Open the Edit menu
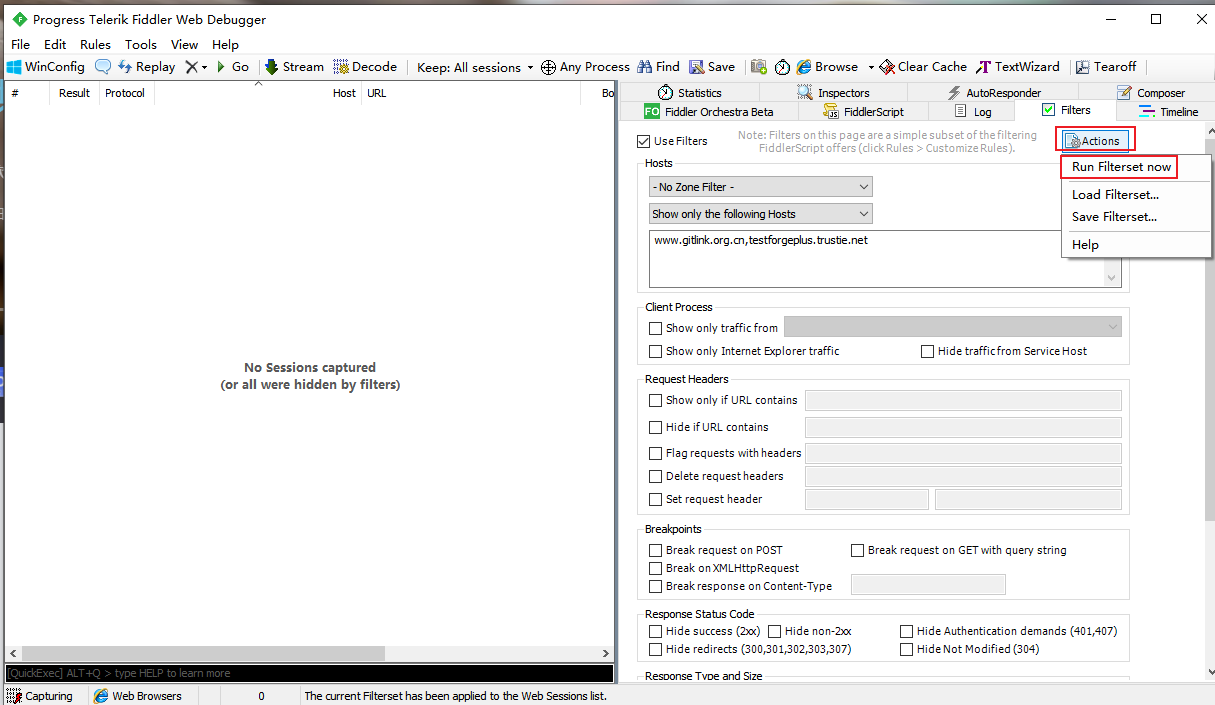The image size is (1215, 705). click(x=55, y=44)
